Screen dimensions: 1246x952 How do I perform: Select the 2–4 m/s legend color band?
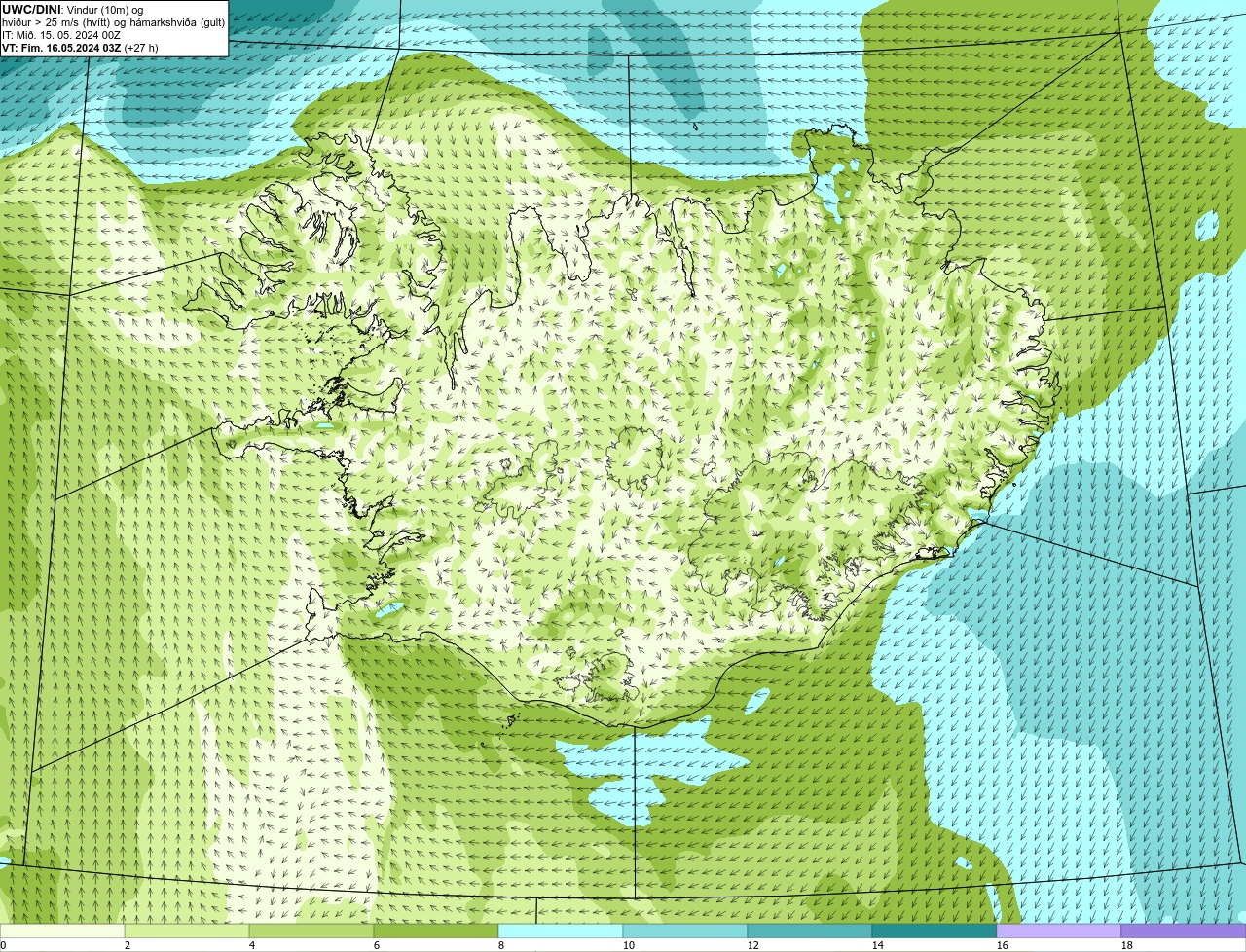tap(187, 931)
